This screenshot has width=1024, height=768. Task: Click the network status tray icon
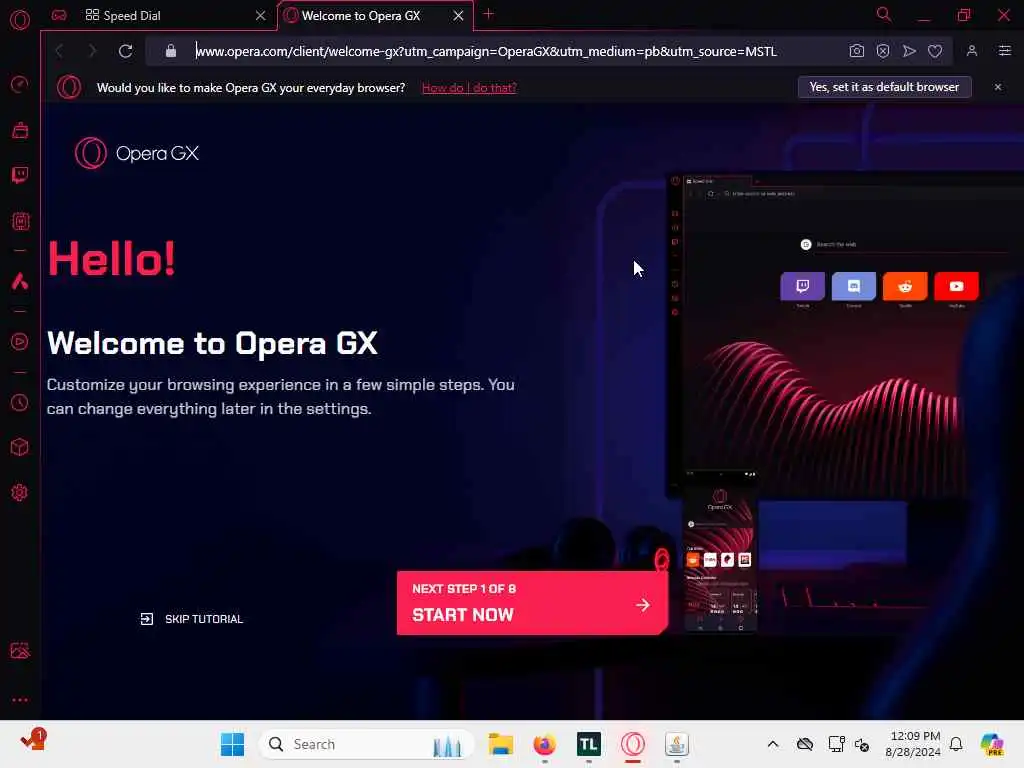(836, 744)
